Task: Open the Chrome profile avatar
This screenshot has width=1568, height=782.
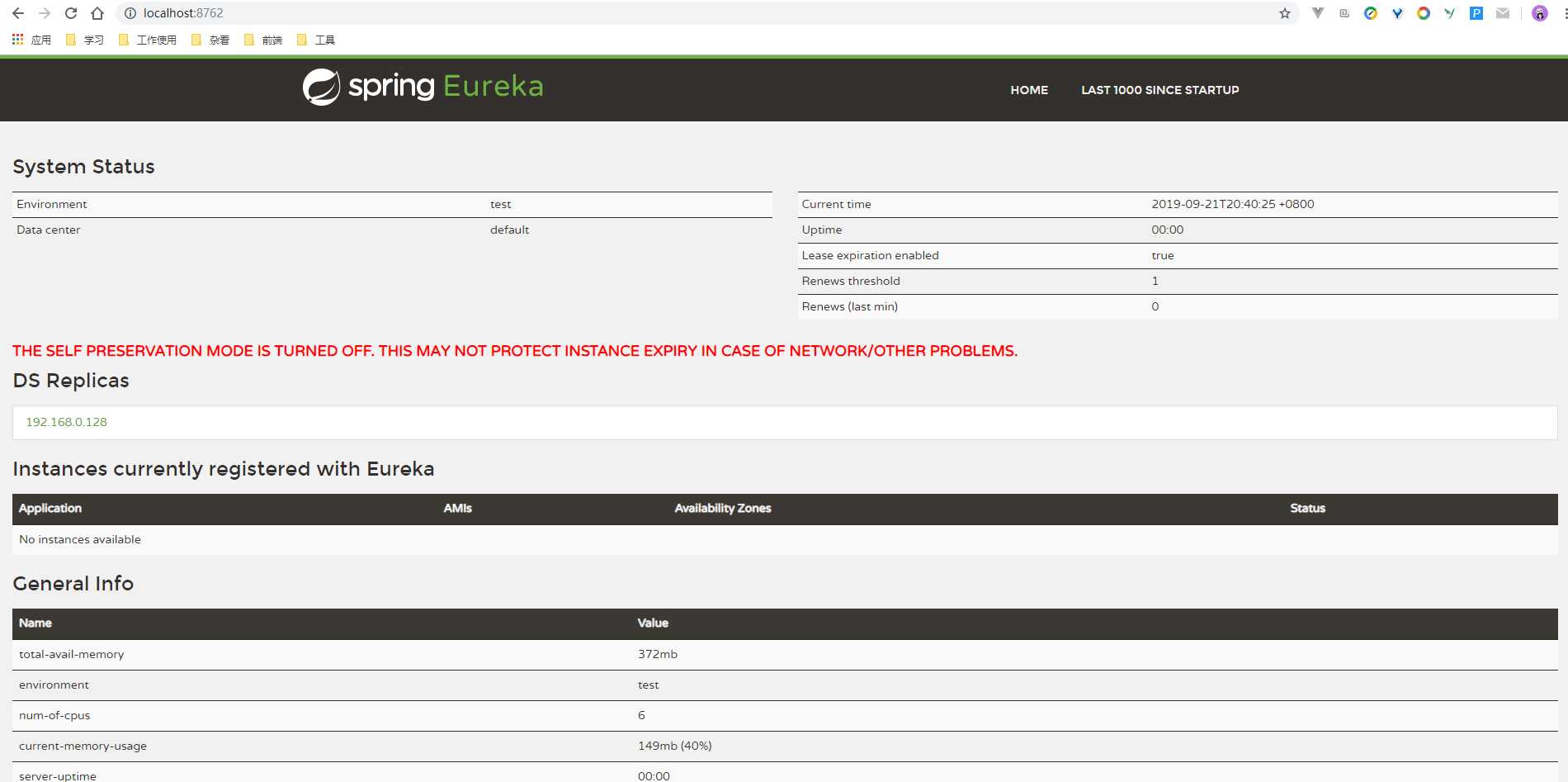Action: click(x=1540, y=13)
